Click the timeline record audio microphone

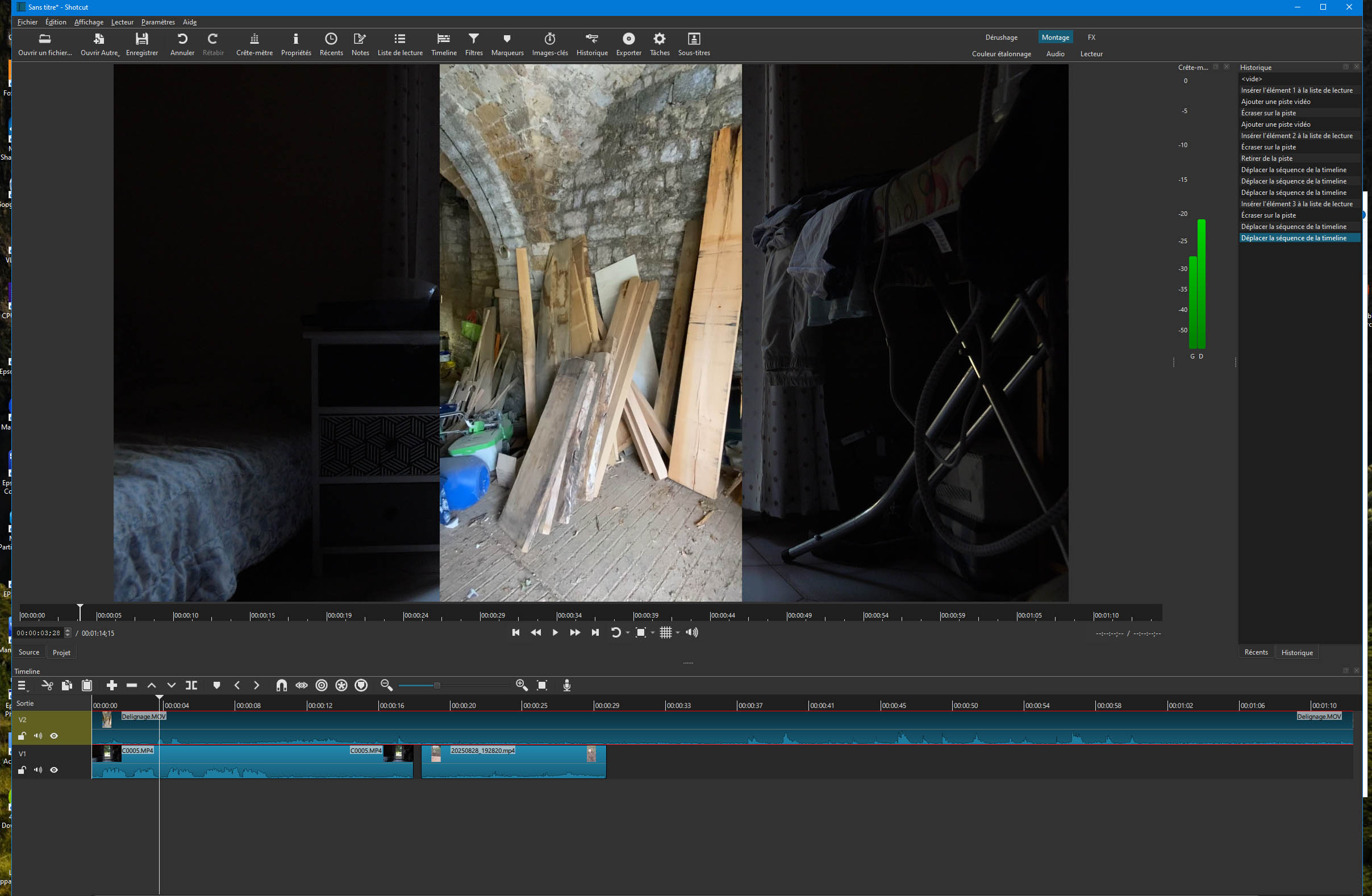tap(566, 685)
